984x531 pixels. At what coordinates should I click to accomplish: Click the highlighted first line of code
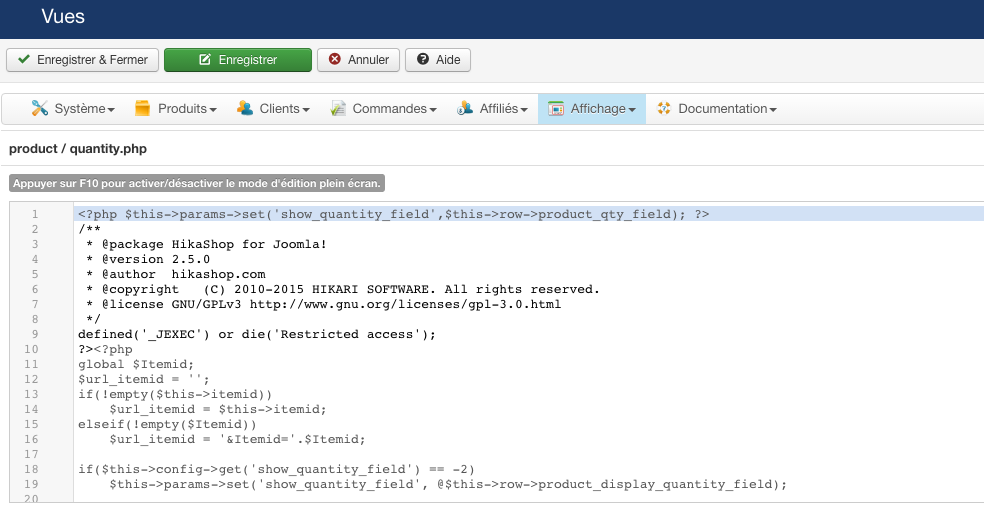pyautogui.click(x=393, y=214)
